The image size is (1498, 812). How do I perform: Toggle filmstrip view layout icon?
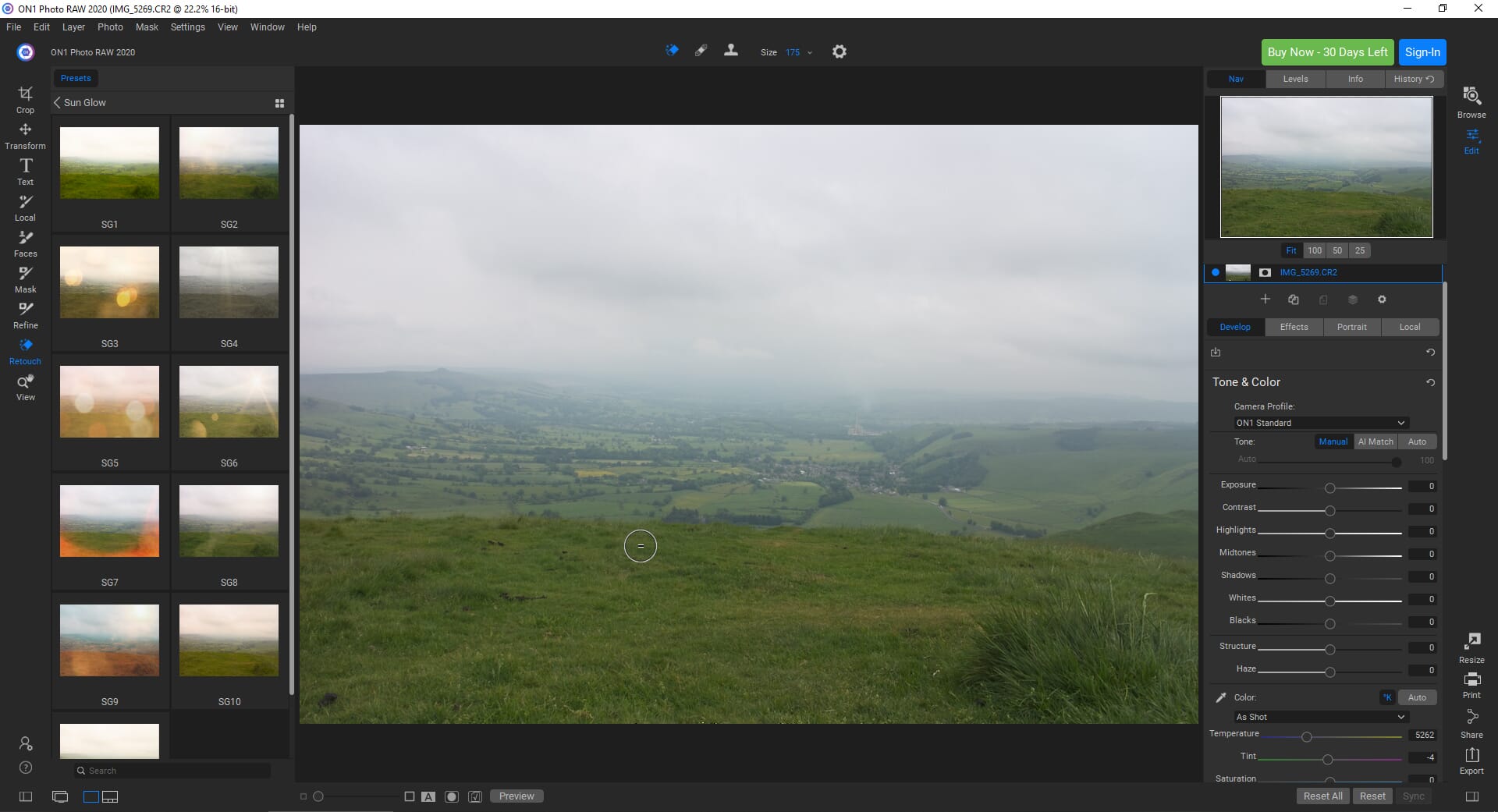(110, 797)
